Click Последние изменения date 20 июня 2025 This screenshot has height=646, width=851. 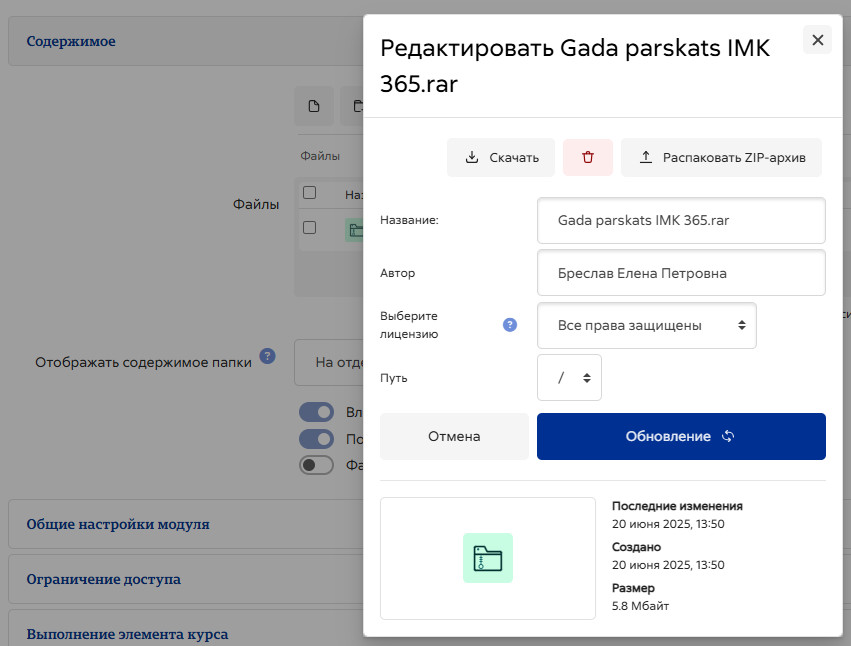[668, 524]
